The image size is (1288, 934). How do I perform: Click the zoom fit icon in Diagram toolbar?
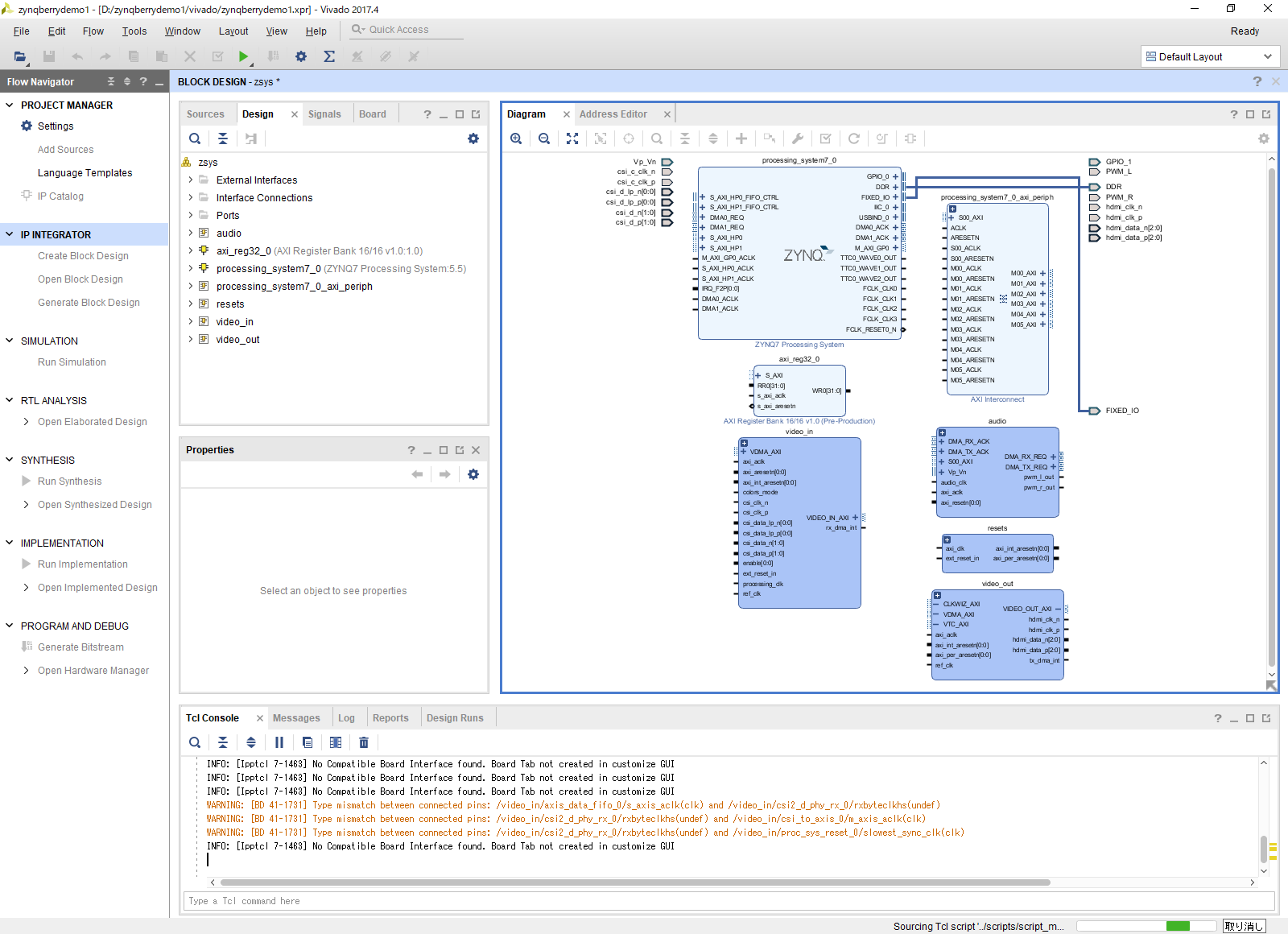tap(572, 138)
